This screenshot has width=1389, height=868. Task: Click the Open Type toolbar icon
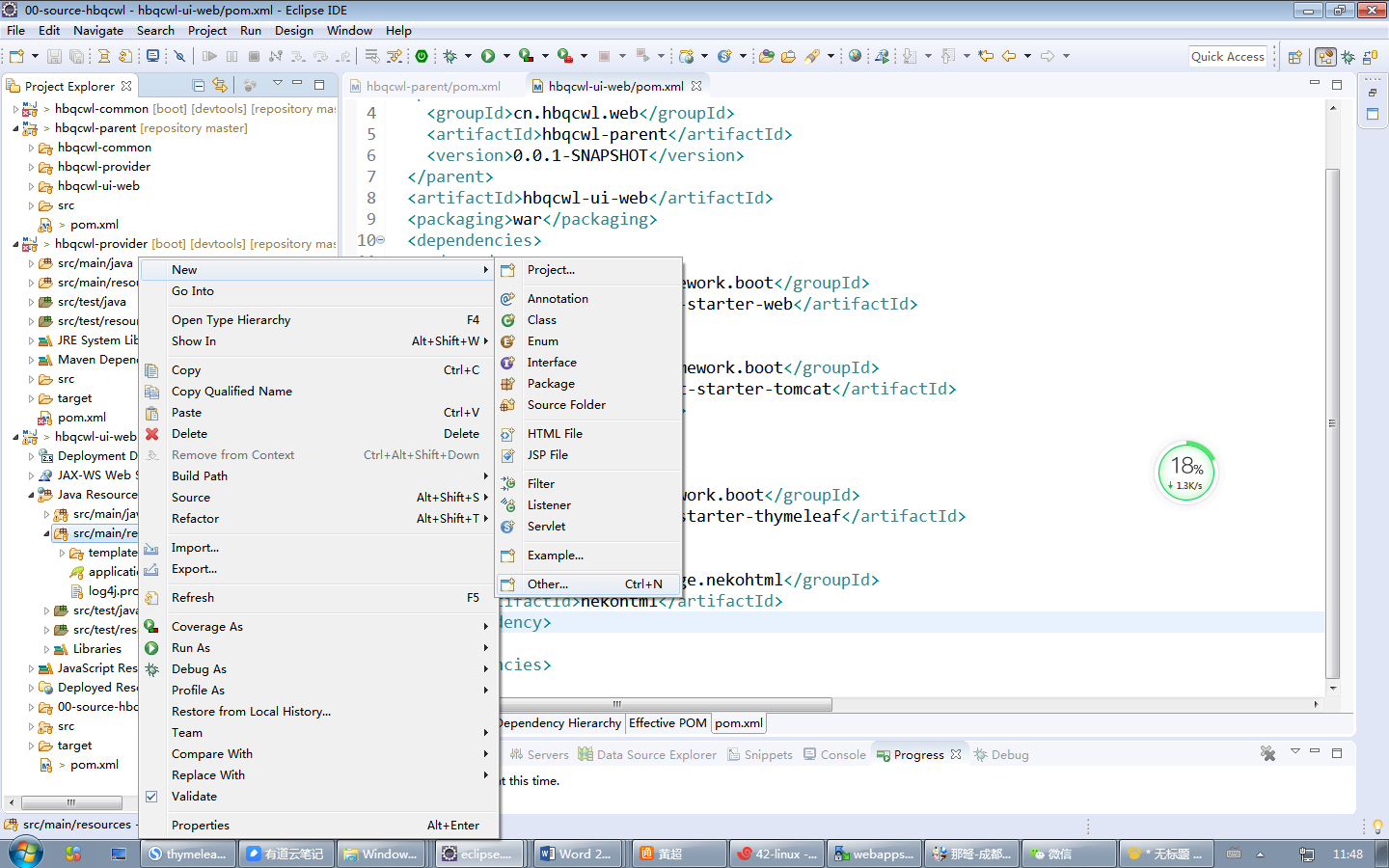766,56
